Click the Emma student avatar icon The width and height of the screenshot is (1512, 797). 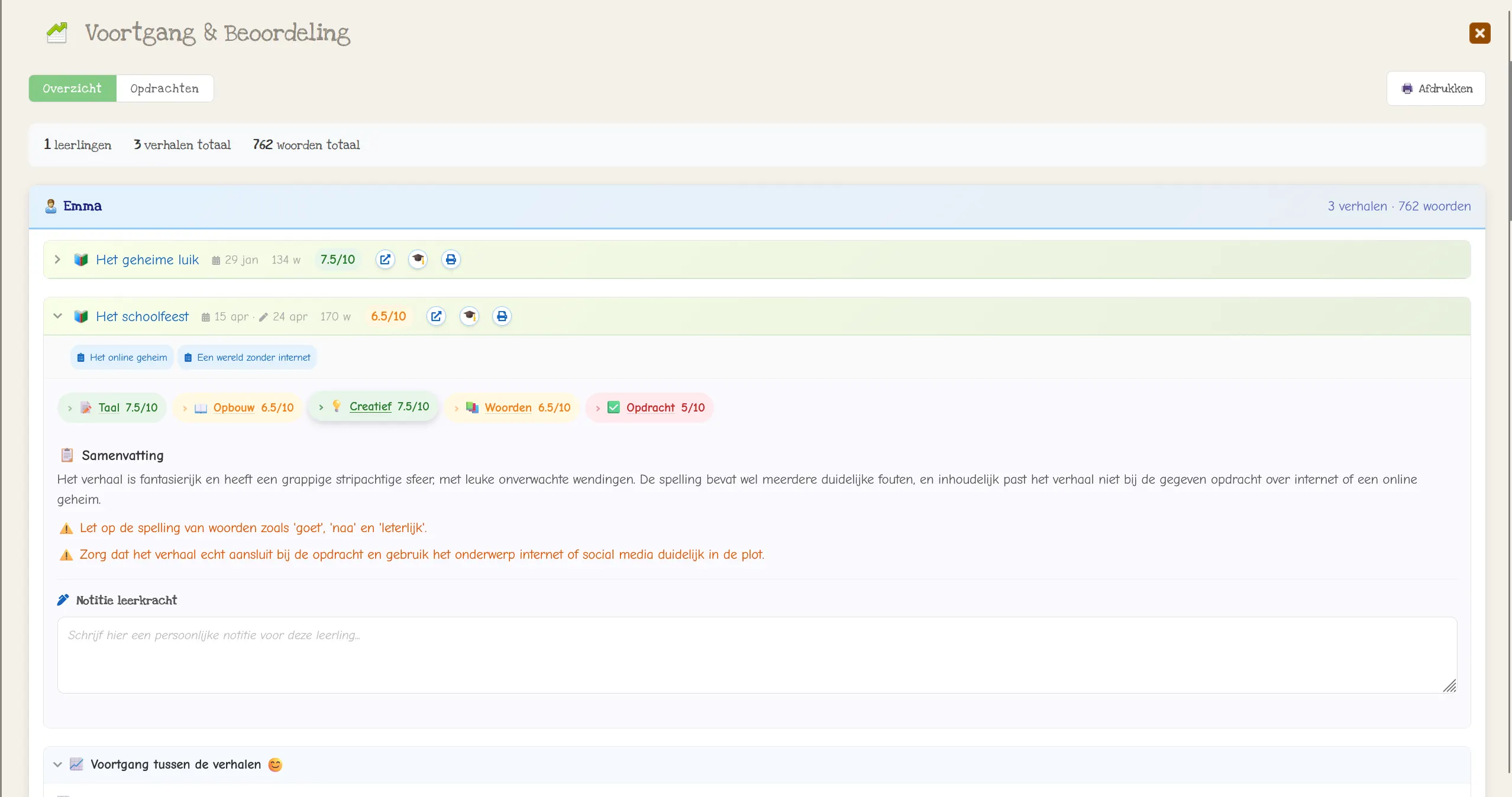[51, 206]
